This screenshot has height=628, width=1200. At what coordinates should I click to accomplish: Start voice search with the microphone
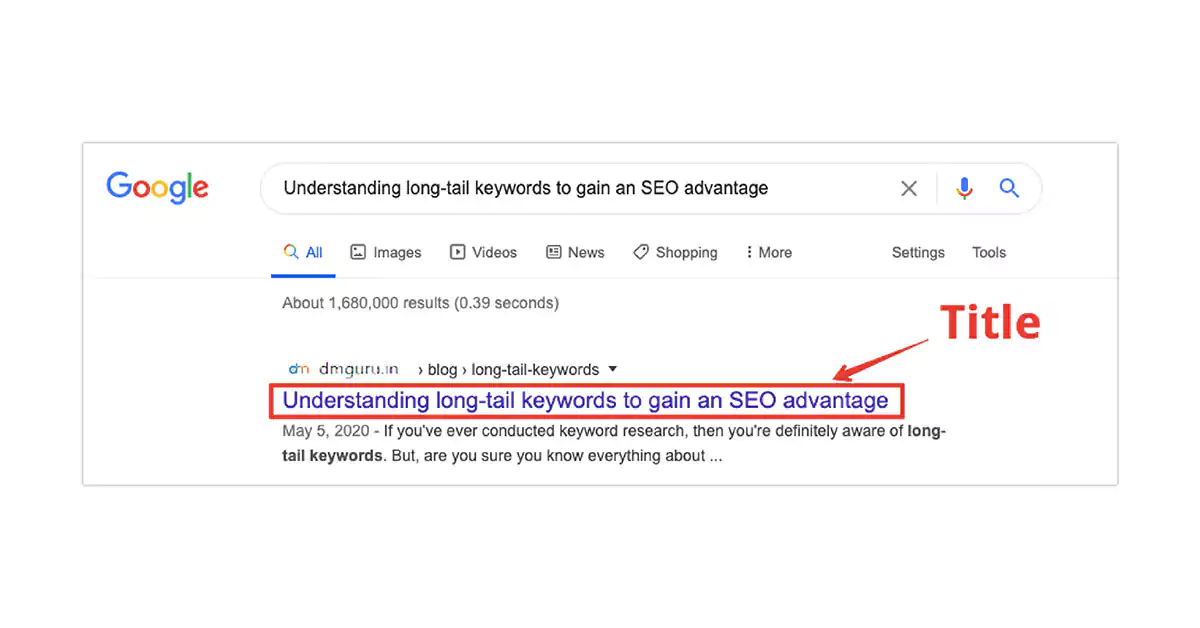pyautogui.click(x=964, y=188)
